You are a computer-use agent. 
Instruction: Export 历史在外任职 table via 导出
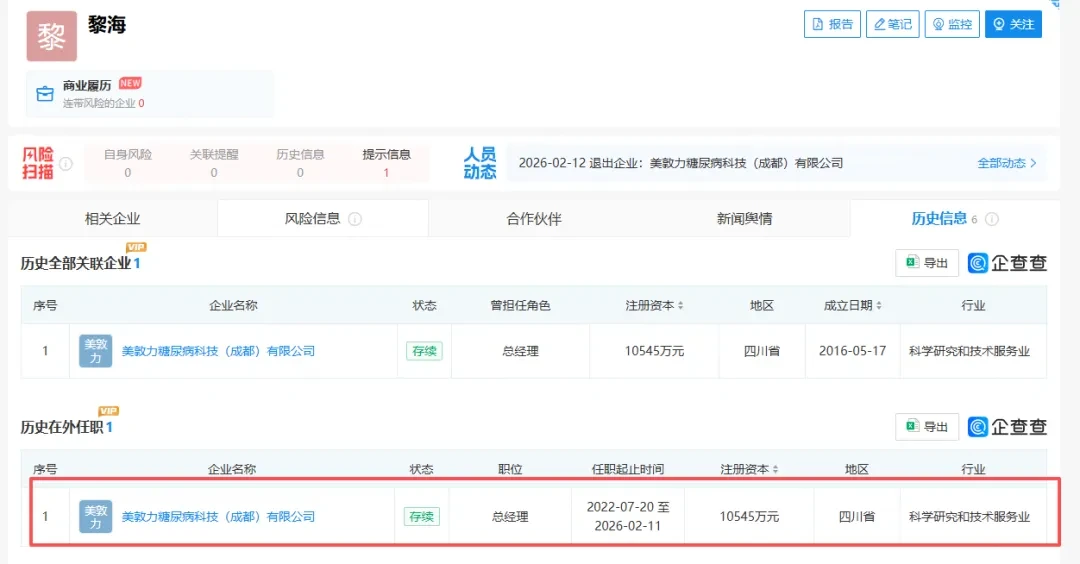tap(927, 427)
